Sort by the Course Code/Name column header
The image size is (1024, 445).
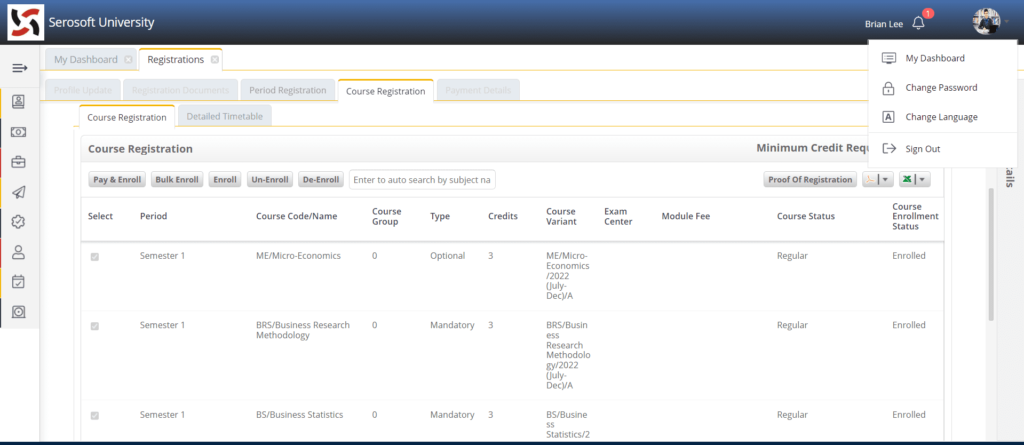tap(296, 216)
